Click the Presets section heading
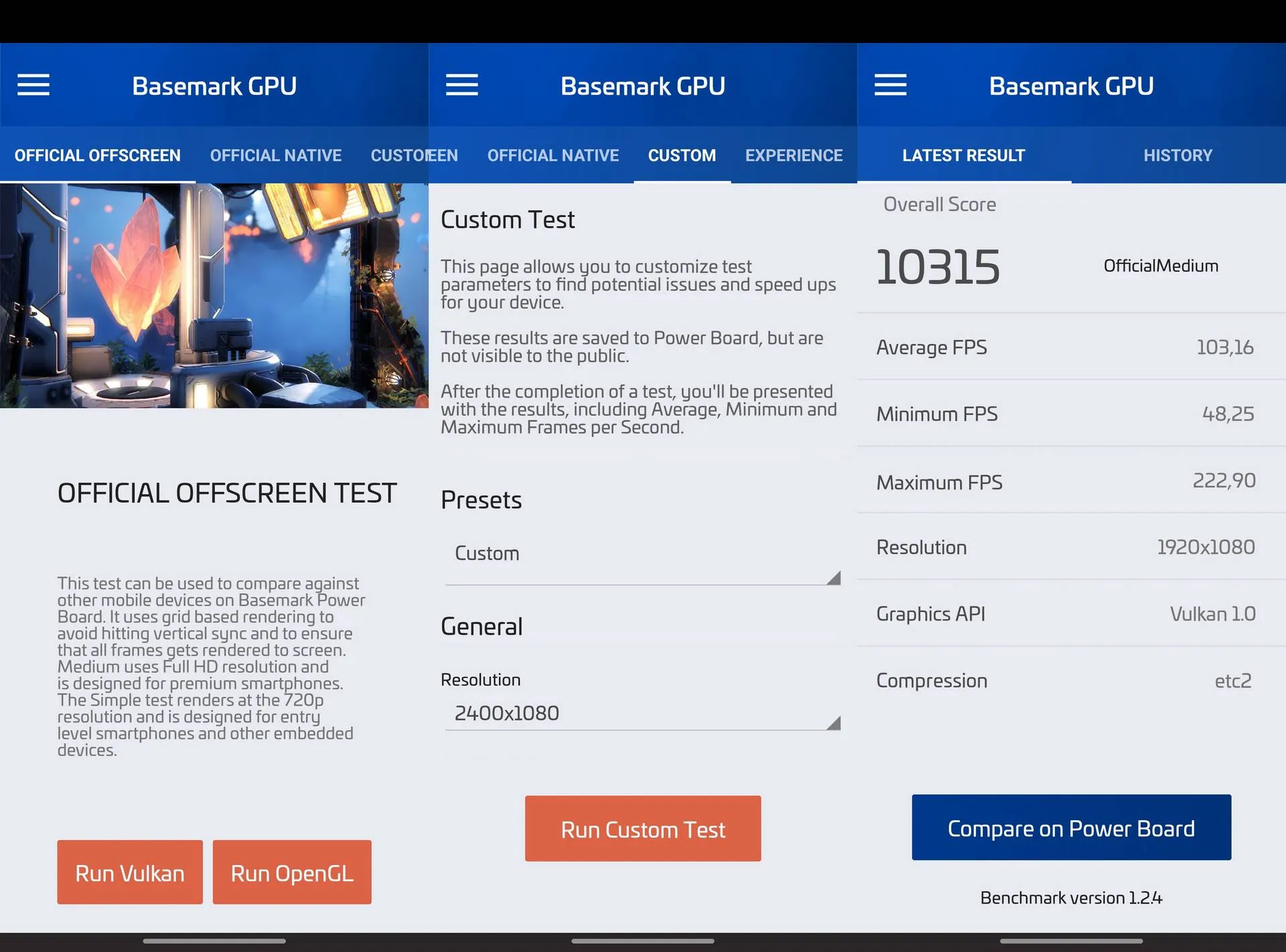 pyautogui.click(x=482, y=500)
